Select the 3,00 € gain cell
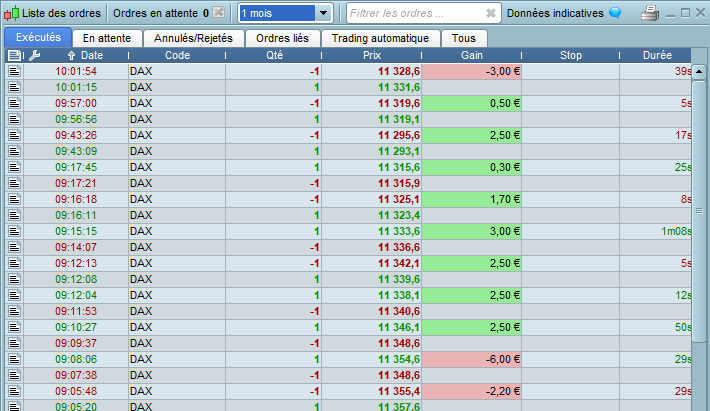Image resolution: width=710 pixels, height=411 pixels. coord(471,231)
